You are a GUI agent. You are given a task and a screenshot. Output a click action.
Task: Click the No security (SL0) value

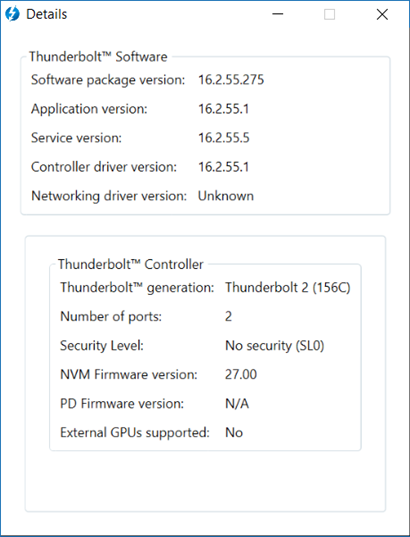pyautogui.click(x=274, y=346)
